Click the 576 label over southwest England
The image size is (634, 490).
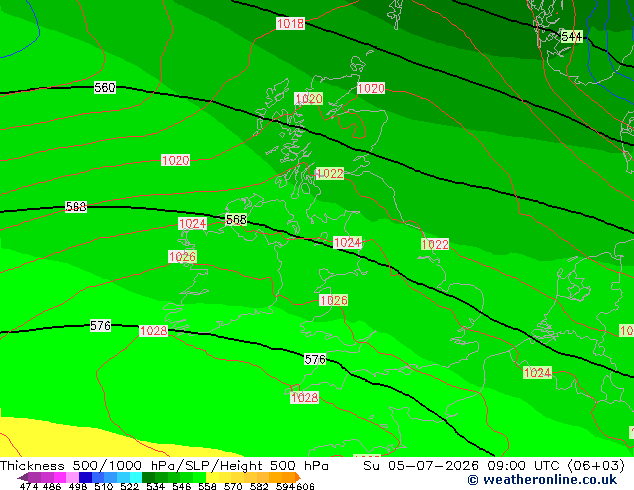[x=315, y=359]
